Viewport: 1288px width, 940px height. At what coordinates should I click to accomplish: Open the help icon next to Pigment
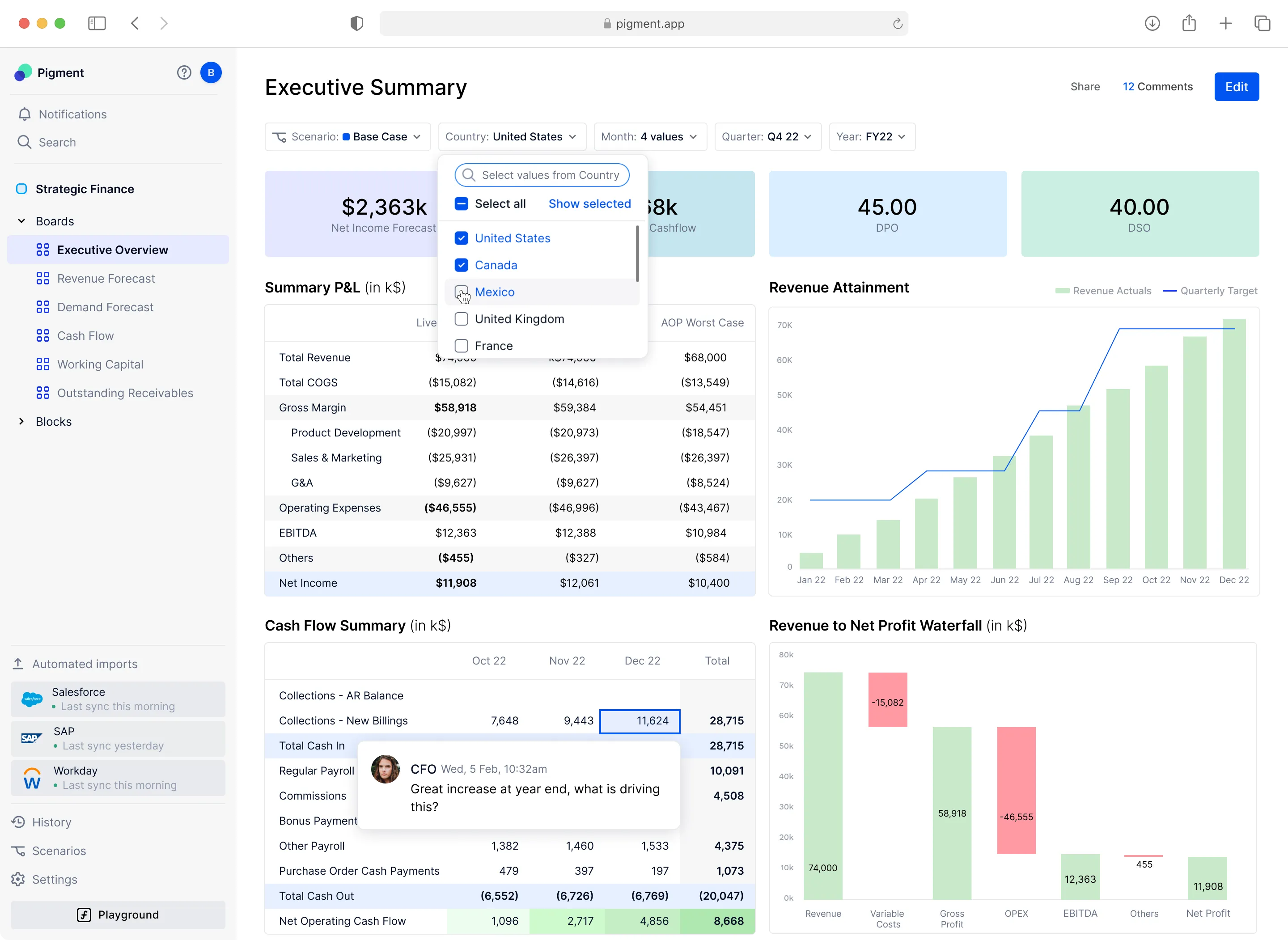[x=184, y=72]
